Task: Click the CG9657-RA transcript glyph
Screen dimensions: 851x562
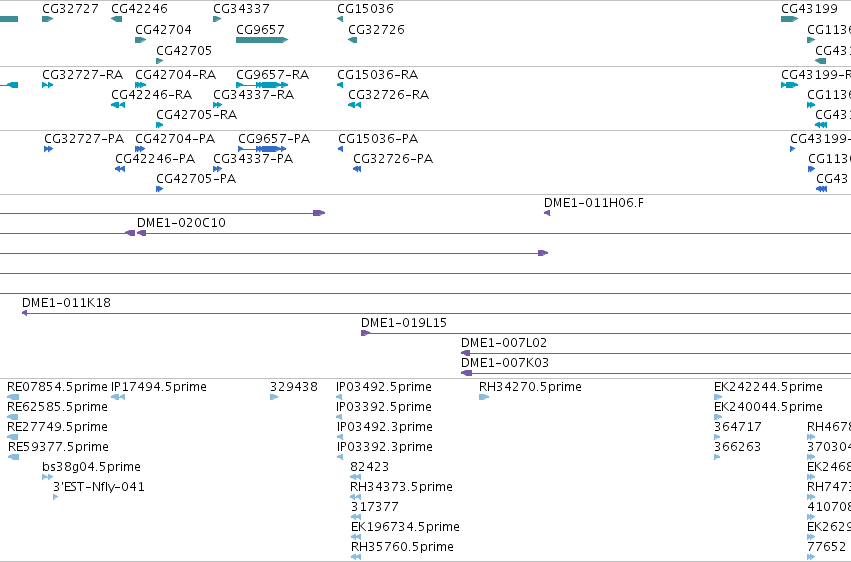Action: click(262, 85)
